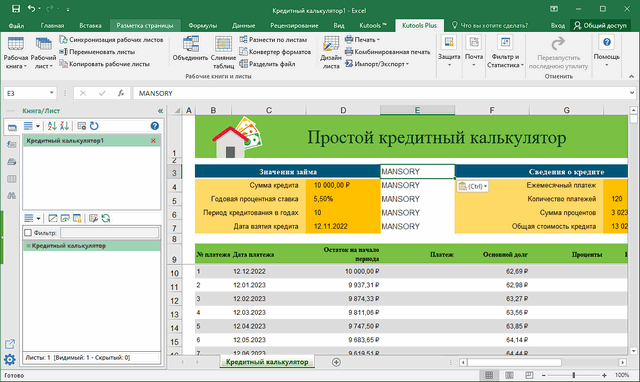The image size is (640, 382).
Task: Open the Импорт/Экспорт dropdown
Action: (x=377, y=64)
